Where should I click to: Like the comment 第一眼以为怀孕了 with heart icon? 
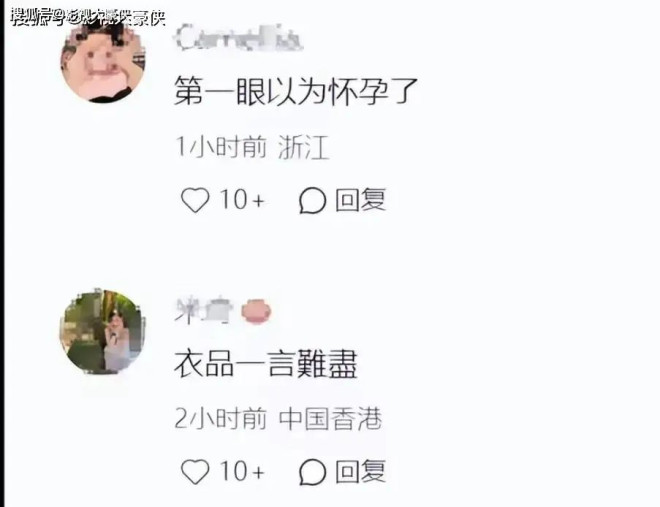(x=195, y=199)
